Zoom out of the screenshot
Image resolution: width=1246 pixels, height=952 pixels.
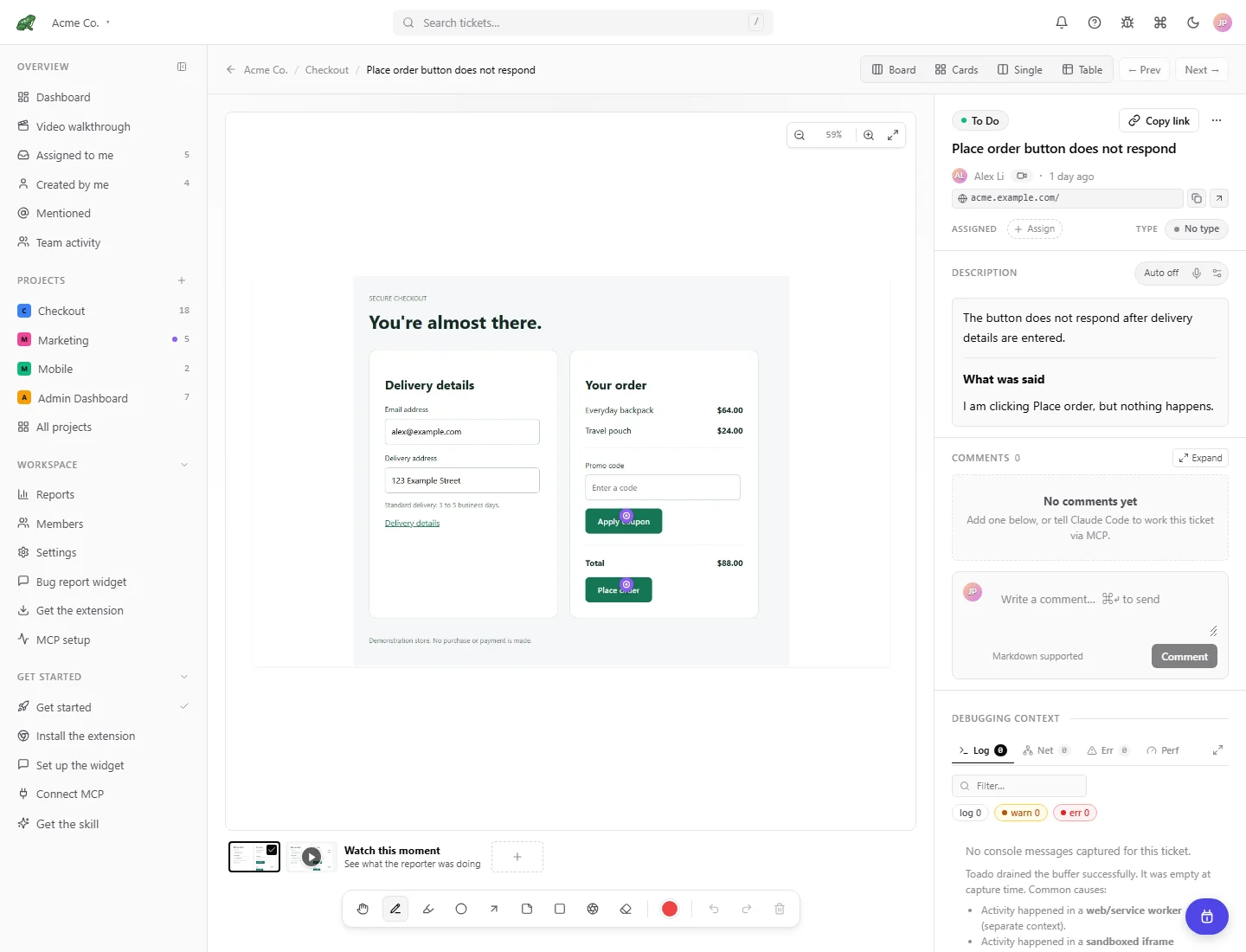[800, 135]
